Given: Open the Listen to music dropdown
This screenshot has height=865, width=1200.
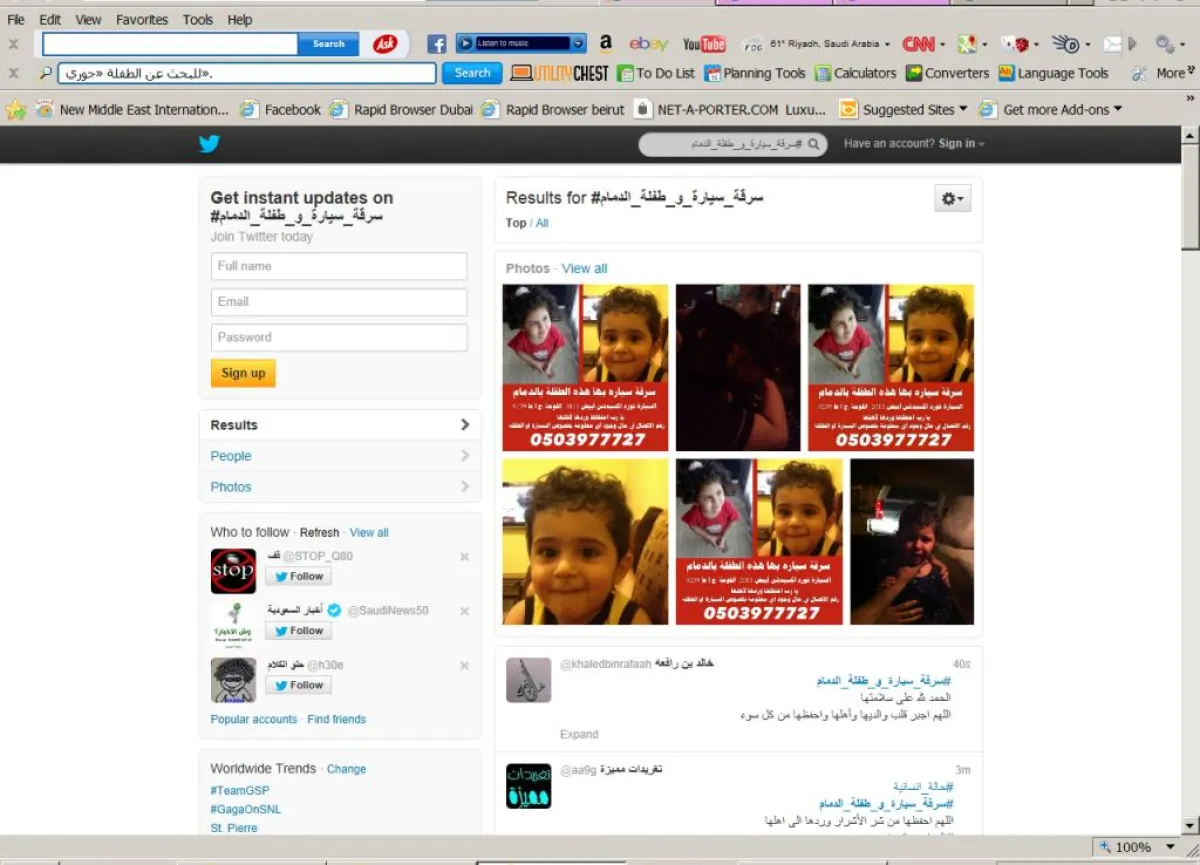Looking at the screenshot, I should pyautogui.click(x=578, y=44).
